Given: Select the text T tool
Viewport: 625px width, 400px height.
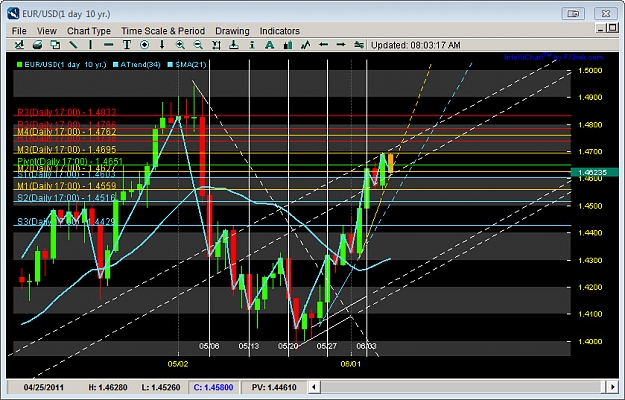Looking at the screenshot, I should [126, 45].
